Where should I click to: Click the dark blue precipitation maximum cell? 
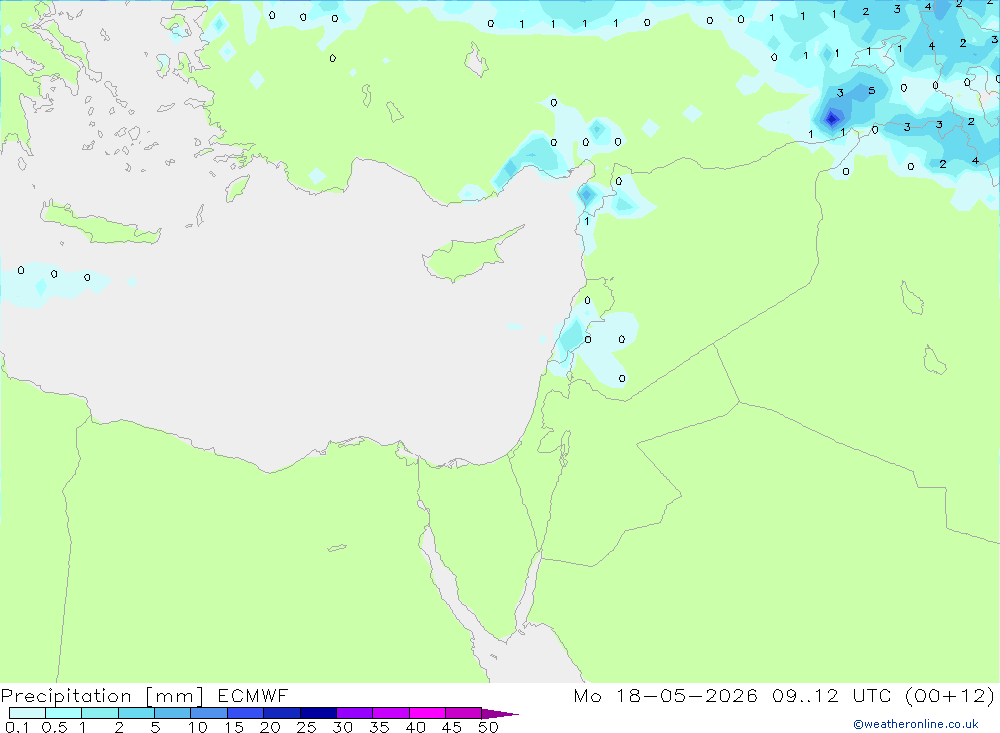coord(832,118)
